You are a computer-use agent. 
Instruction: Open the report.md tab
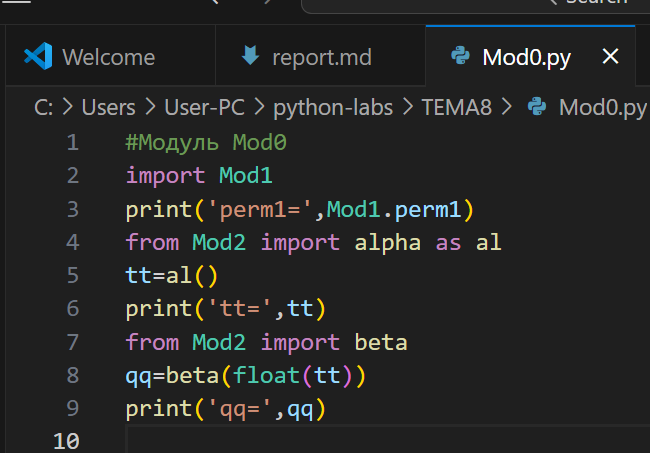pos(321,57)
